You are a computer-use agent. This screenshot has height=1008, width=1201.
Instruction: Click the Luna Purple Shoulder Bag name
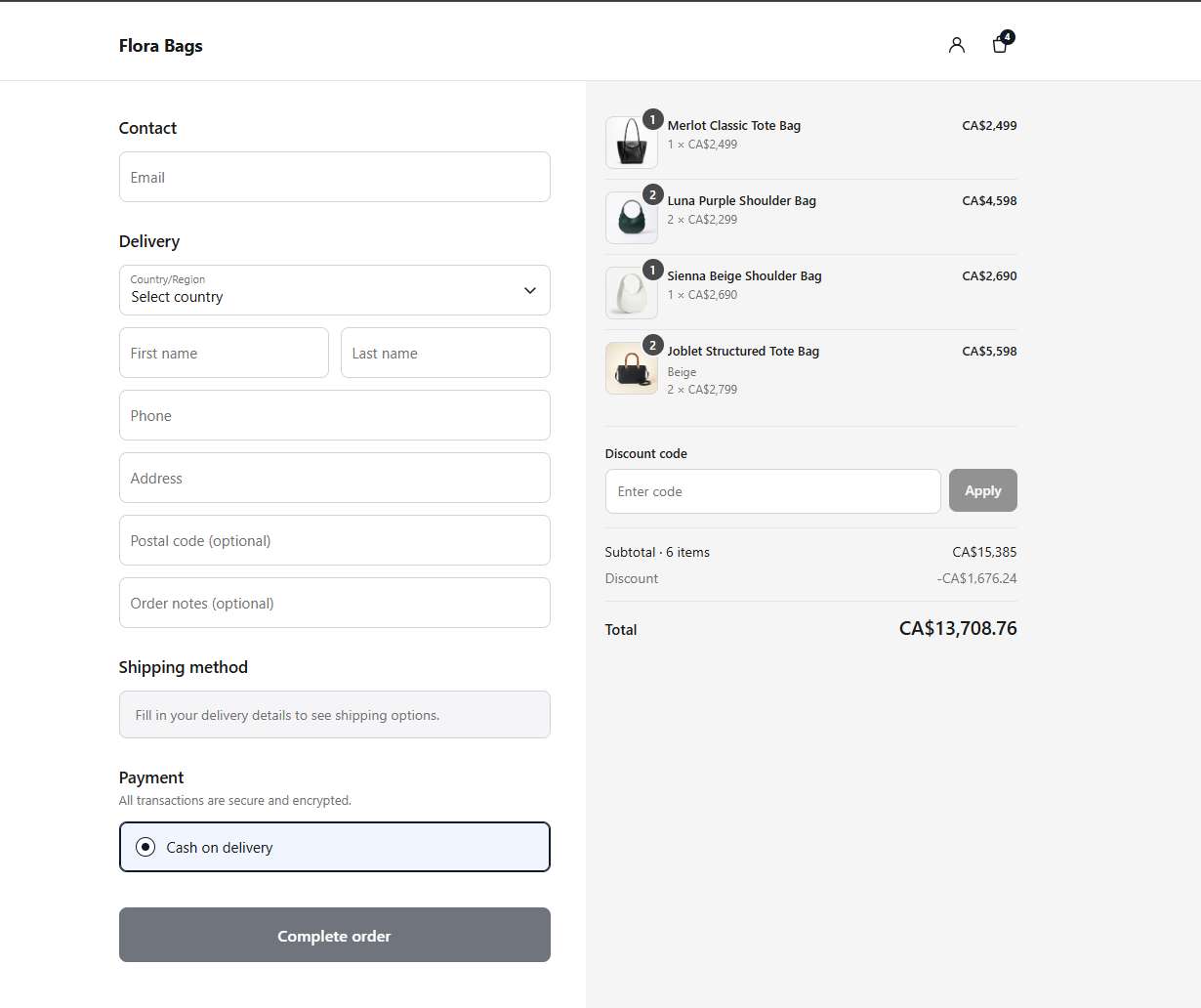[742, 200]
